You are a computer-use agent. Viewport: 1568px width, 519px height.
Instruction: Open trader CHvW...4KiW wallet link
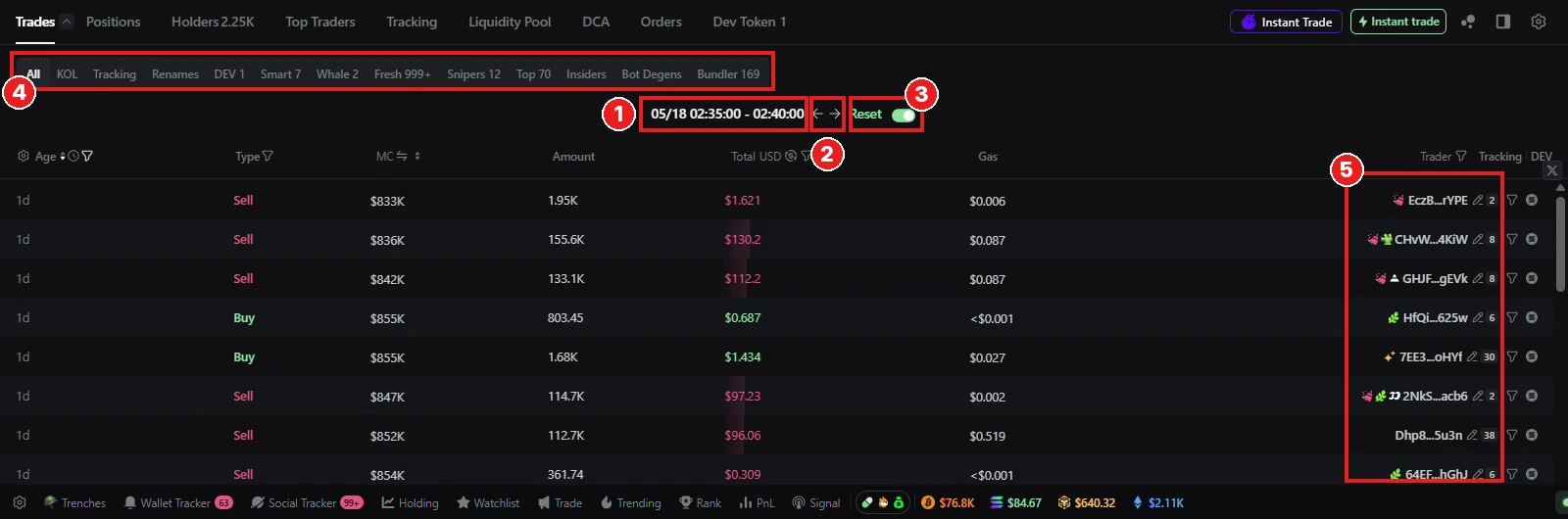point(1431,239)
